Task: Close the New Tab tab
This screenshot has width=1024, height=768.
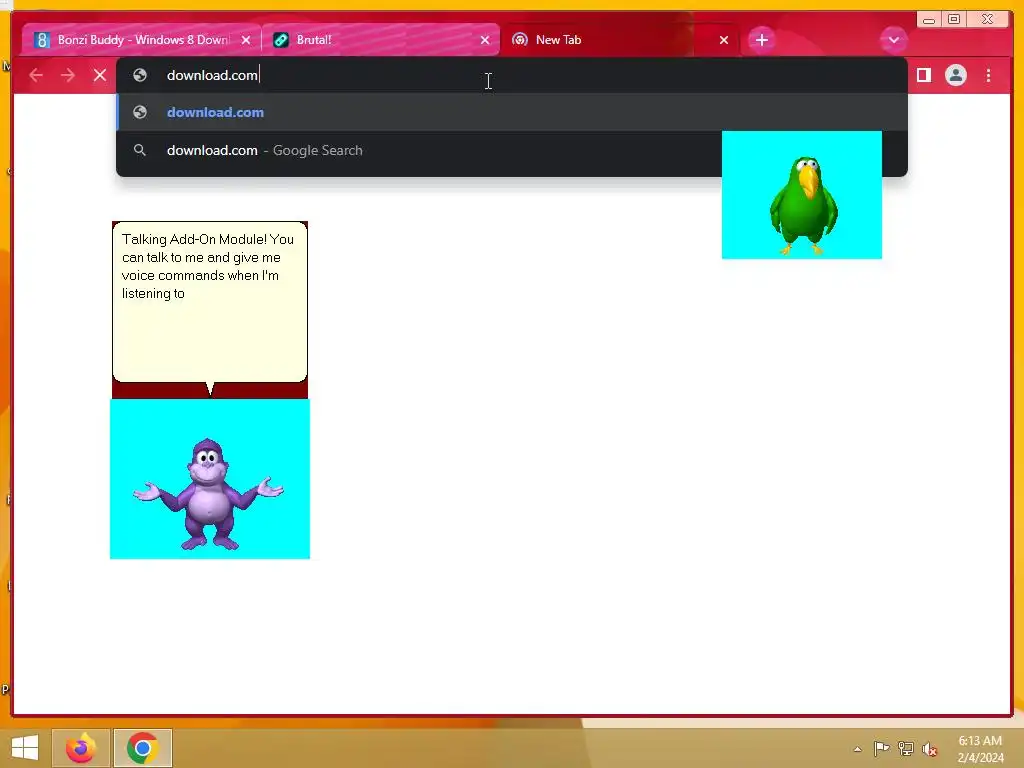Action: click(724, 40)
